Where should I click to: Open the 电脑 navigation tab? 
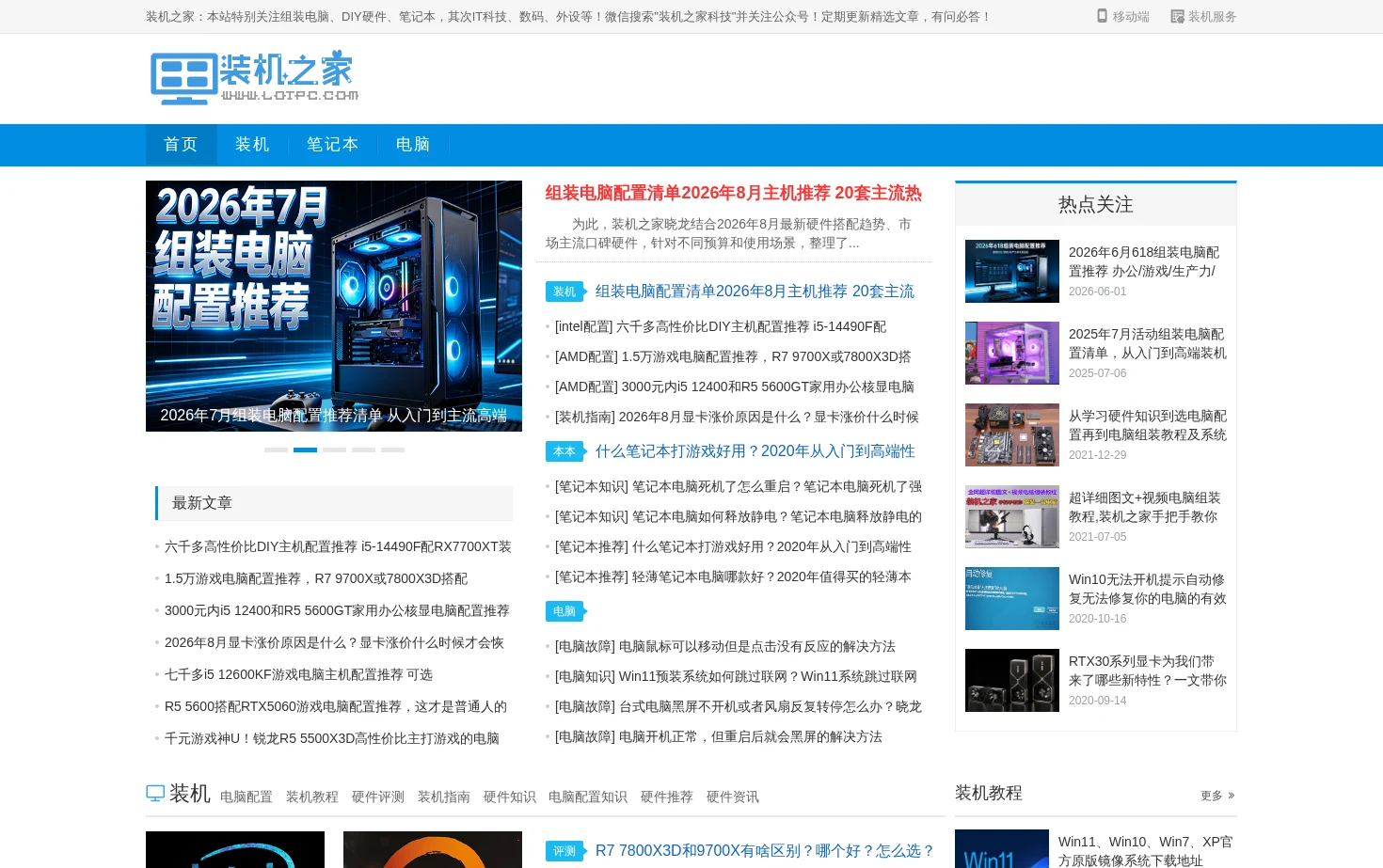coord(413,144)
